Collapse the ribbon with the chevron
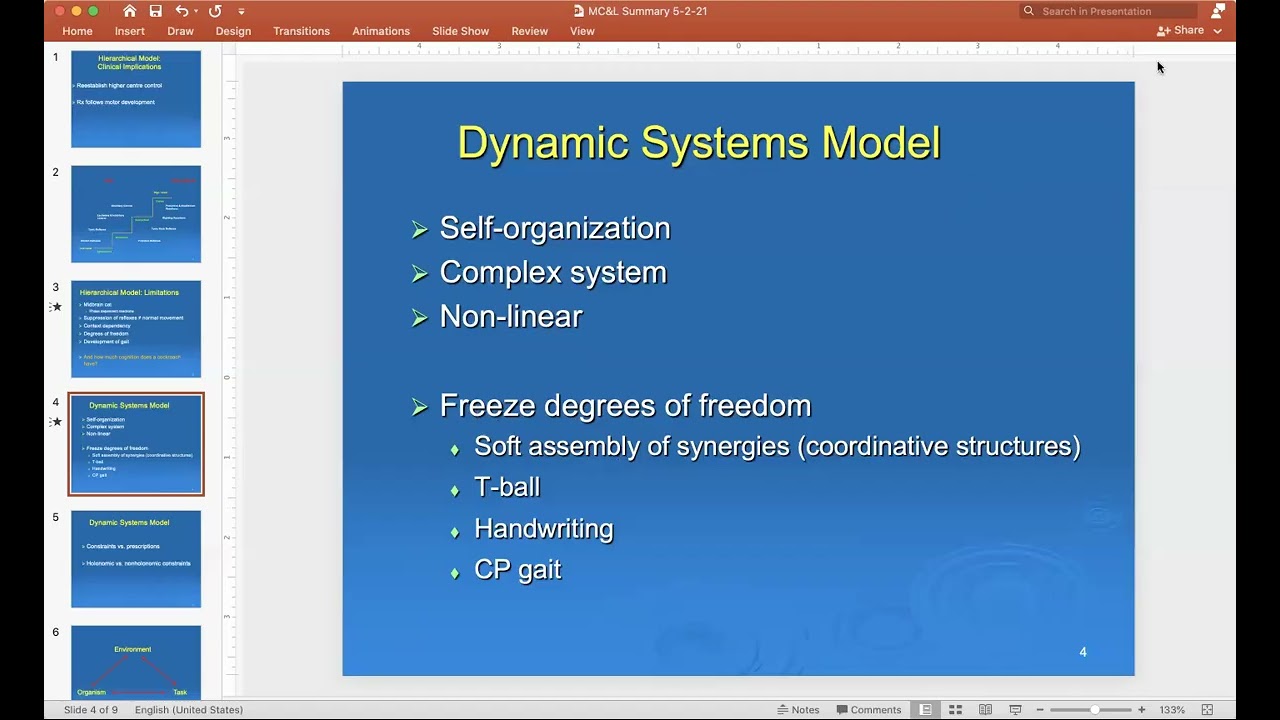The height and width of the screenshot is (720, 1280). coord(1218,31)
